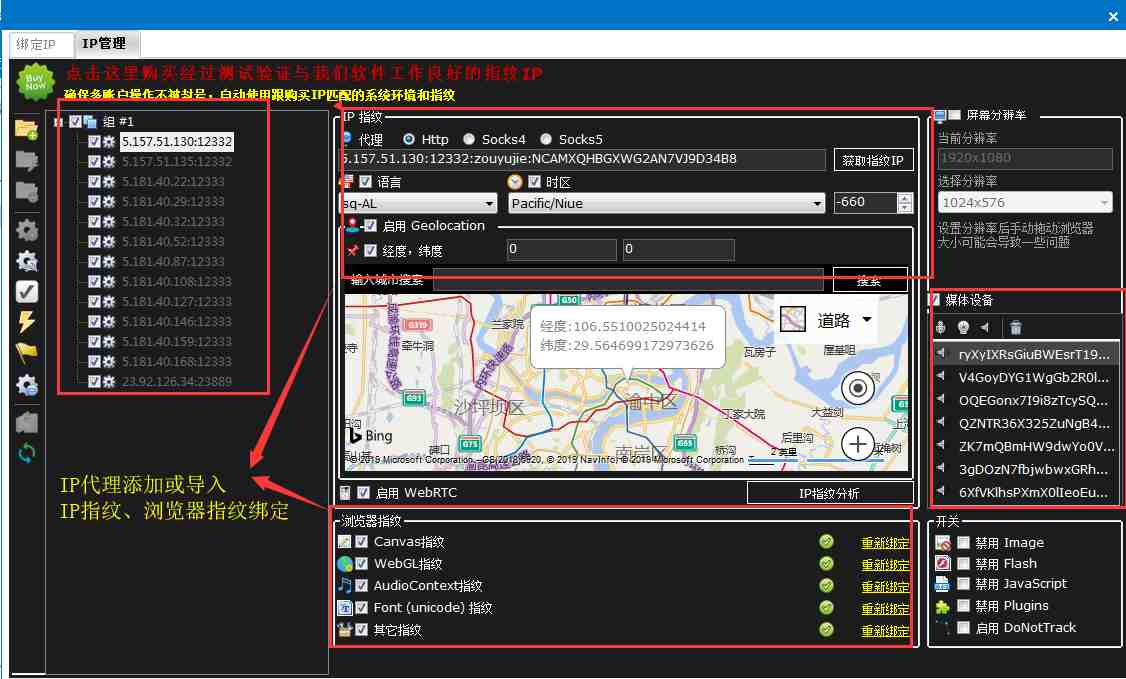The width and height of the screenshot is (1126, 679).
Task: Select proxy 5.157.51.135:12332 in tree
Action: [x=177, y=161]
